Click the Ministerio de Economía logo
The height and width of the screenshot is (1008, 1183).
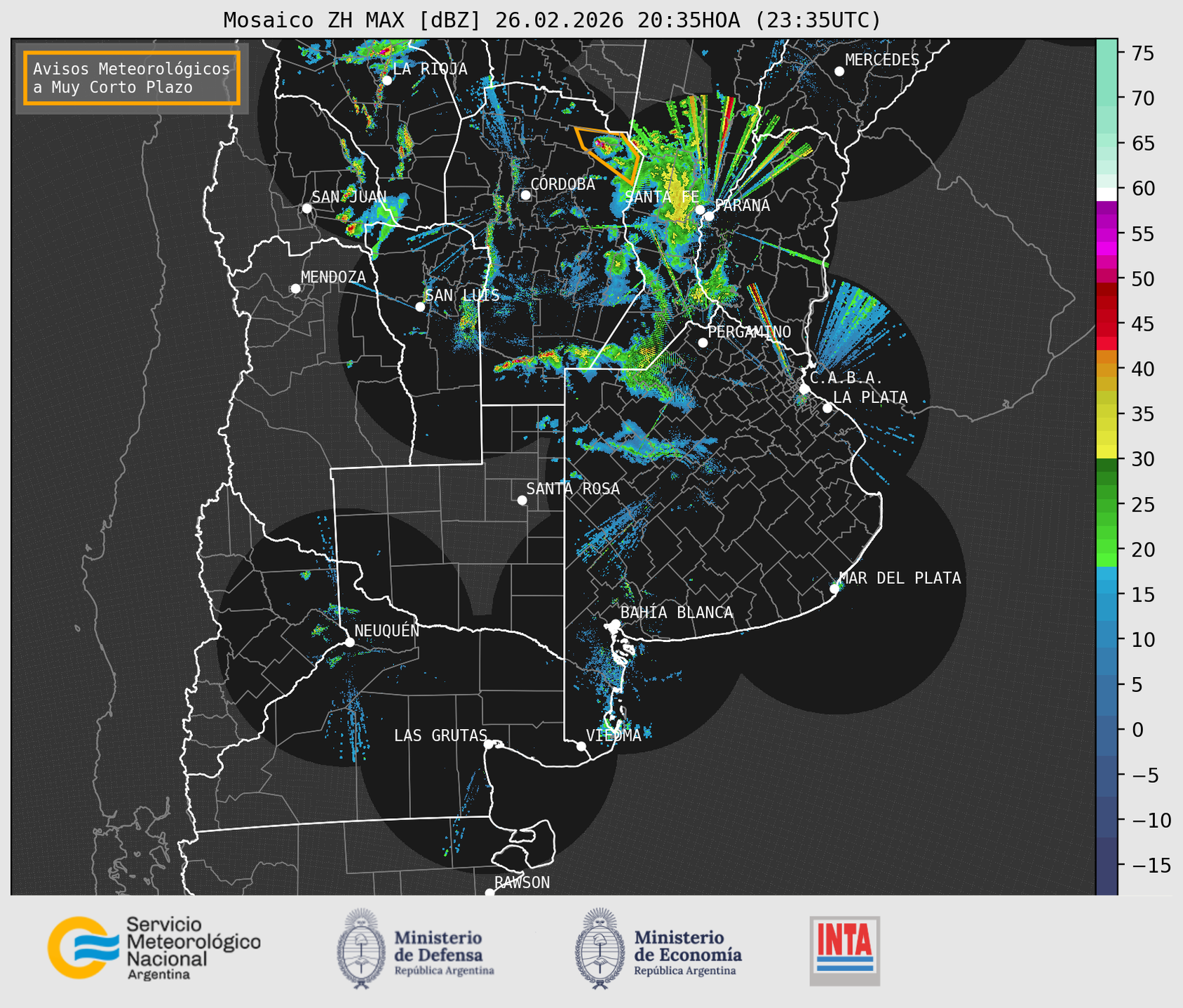[658, 948]
